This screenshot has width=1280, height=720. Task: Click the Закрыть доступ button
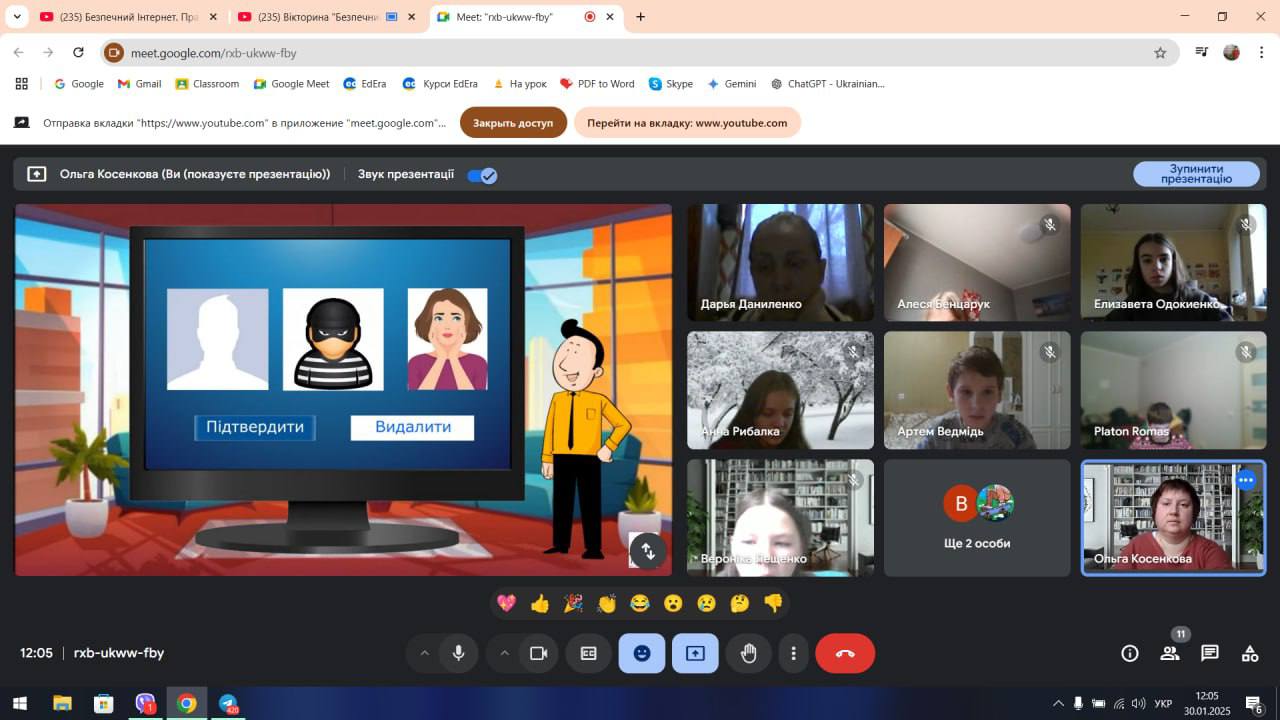tap(513, 123)
